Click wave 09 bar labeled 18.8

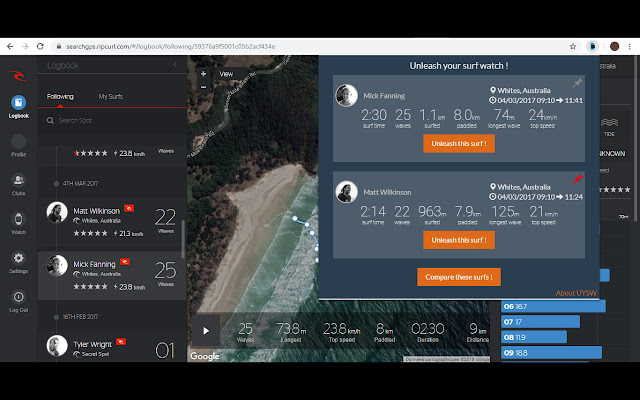coord(551,353)
